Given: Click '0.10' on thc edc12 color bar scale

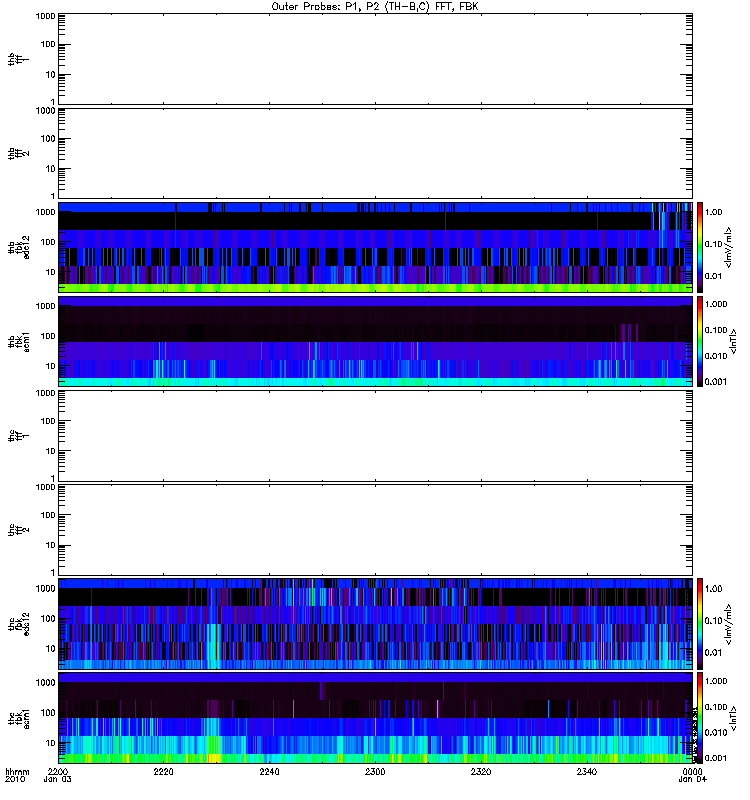Looking at the screenshot, I should click(713, 621).
